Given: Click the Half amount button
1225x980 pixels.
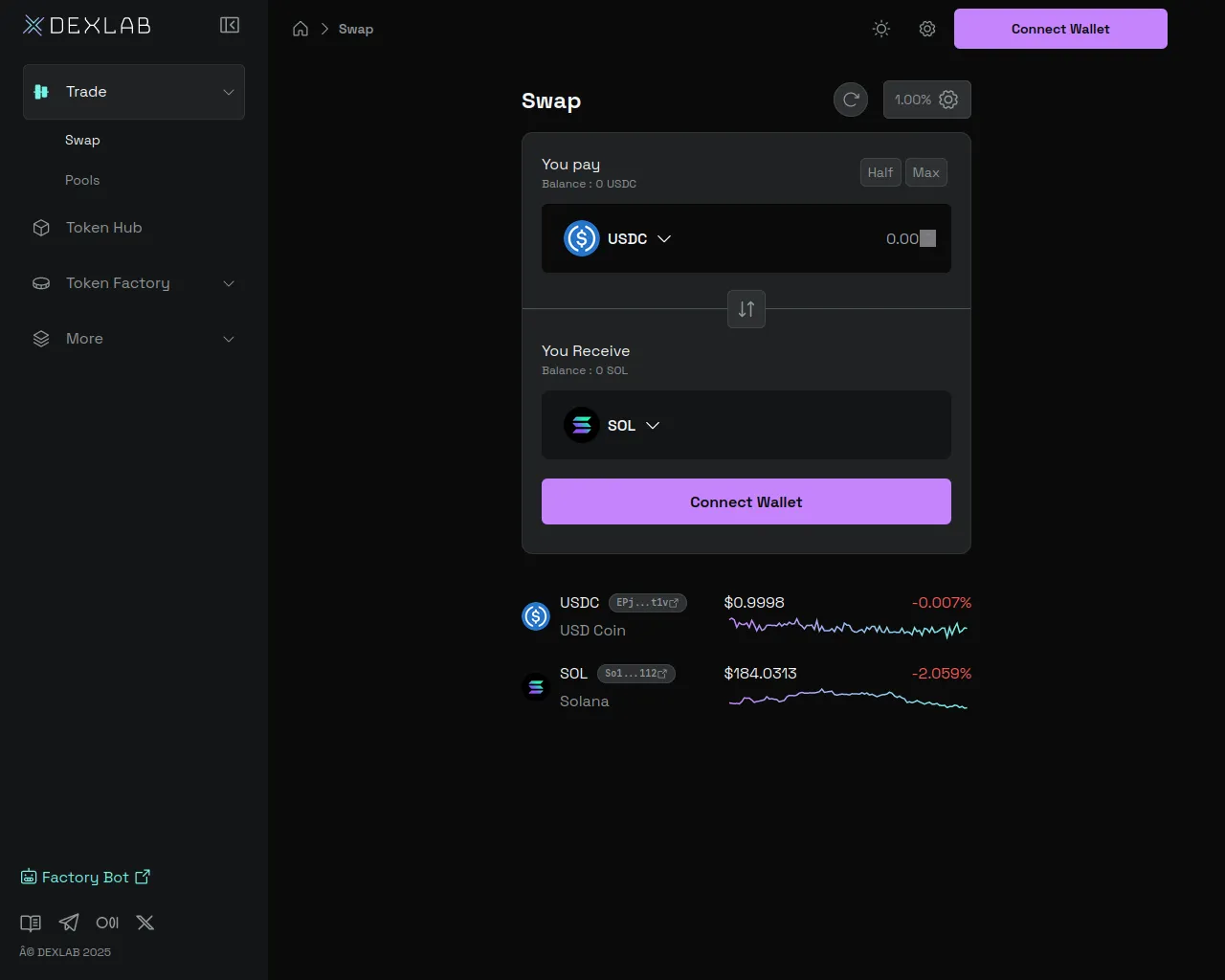Looking at the screenshot, I should 880,172.
